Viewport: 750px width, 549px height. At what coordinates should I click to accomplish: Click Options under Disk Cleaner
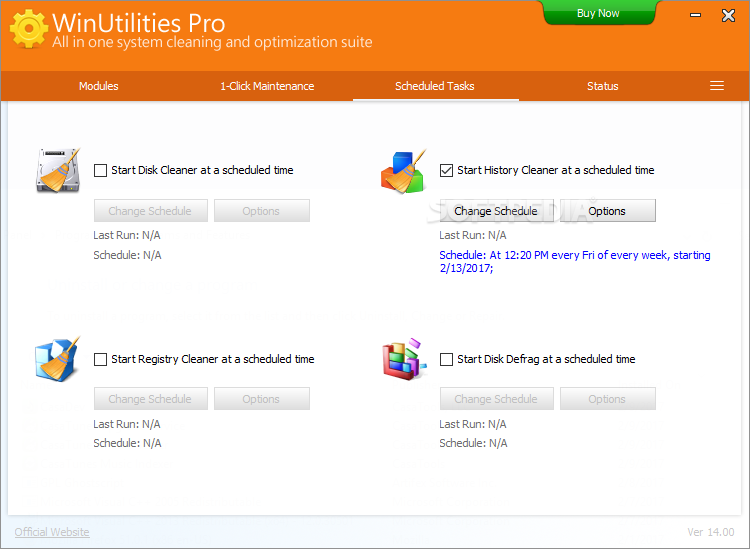262,211
